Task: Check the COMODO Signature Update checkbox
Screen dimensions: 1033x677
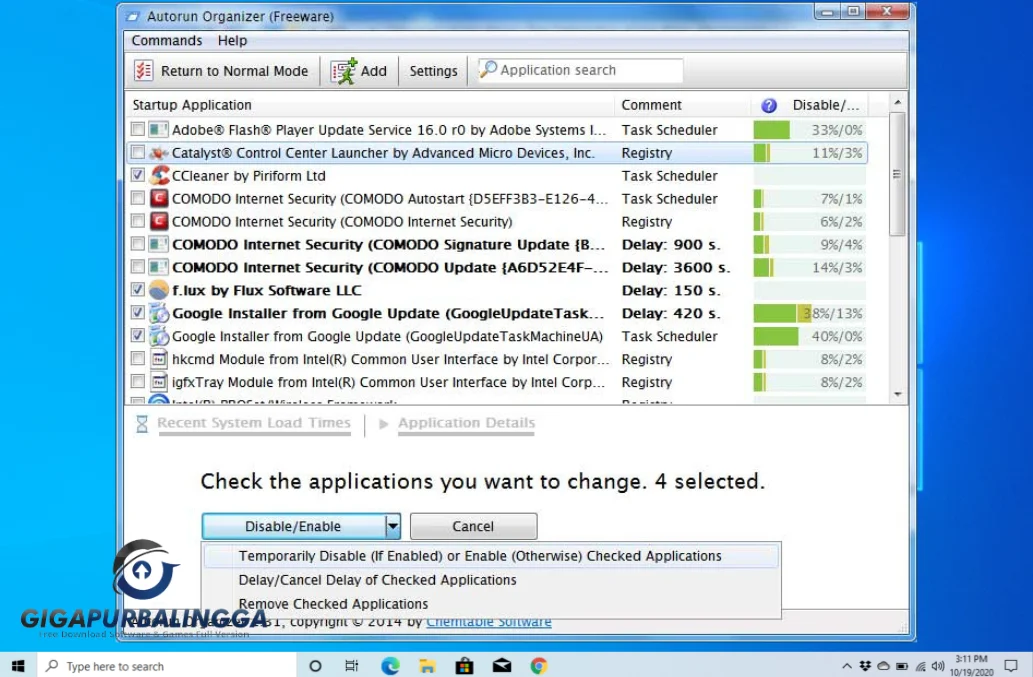Action: (x=137, y=244)
